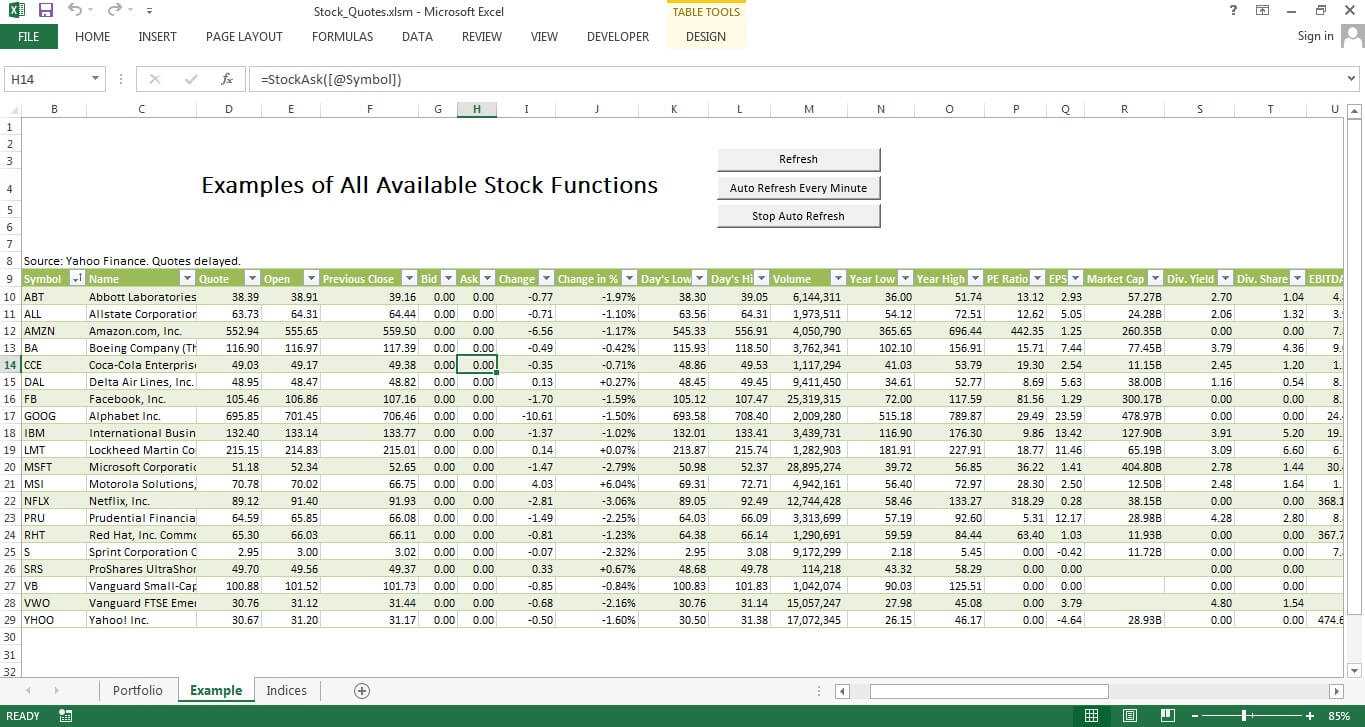
Task: Select the Alphabet Inc. name cell
Action: click(x=142, y=416)
